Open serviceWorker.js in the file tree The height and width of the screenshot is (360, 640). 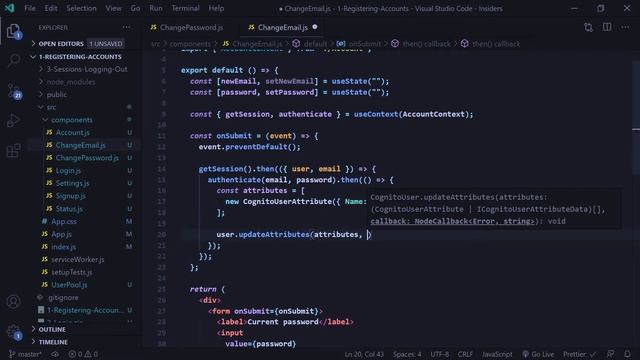(x=78, y=260)
